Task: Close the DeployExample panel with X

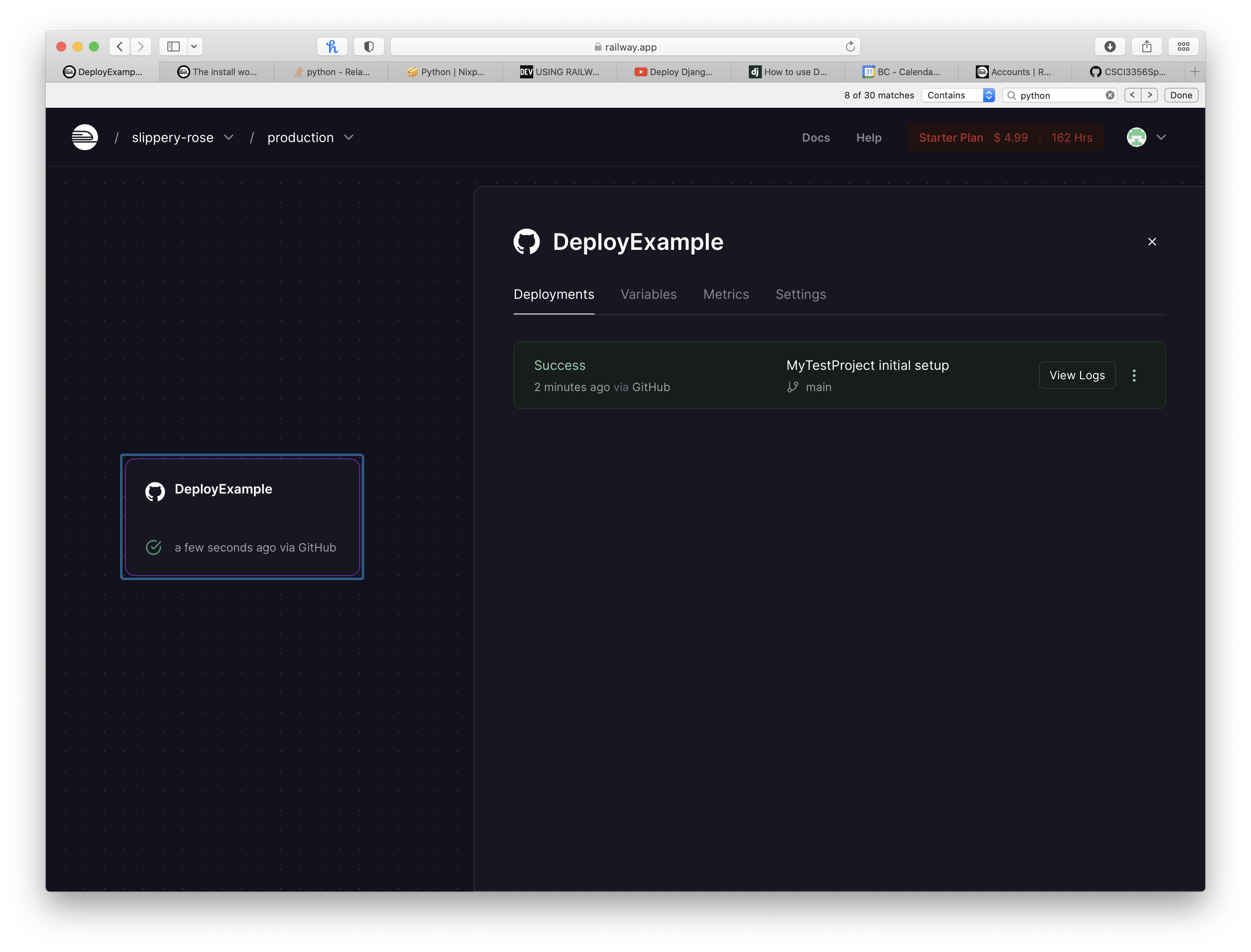Action: [x=1152, y=242]
